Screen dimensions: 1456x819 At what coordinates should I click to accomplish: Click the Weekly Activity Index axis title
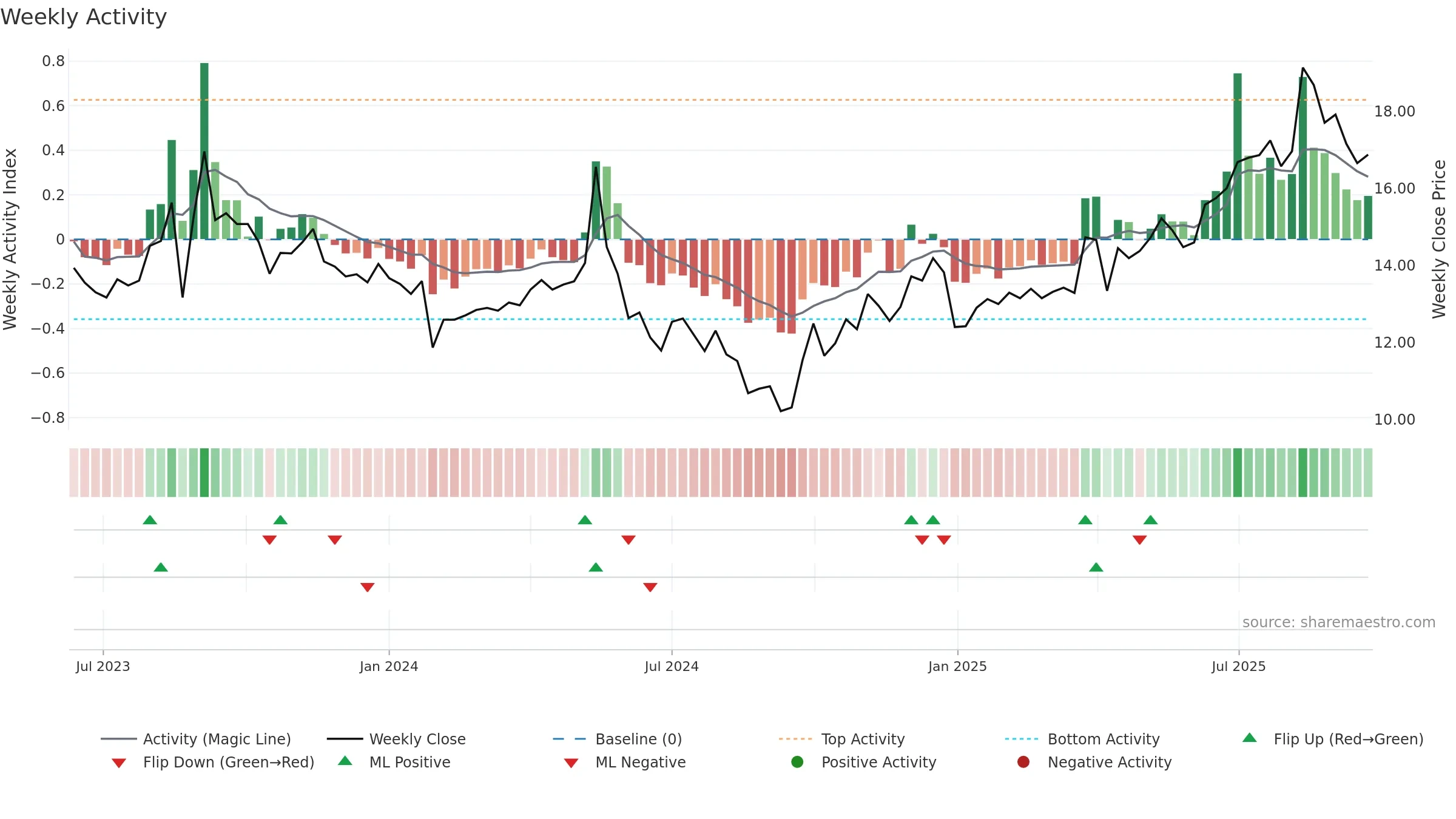(x=10, y=240)
